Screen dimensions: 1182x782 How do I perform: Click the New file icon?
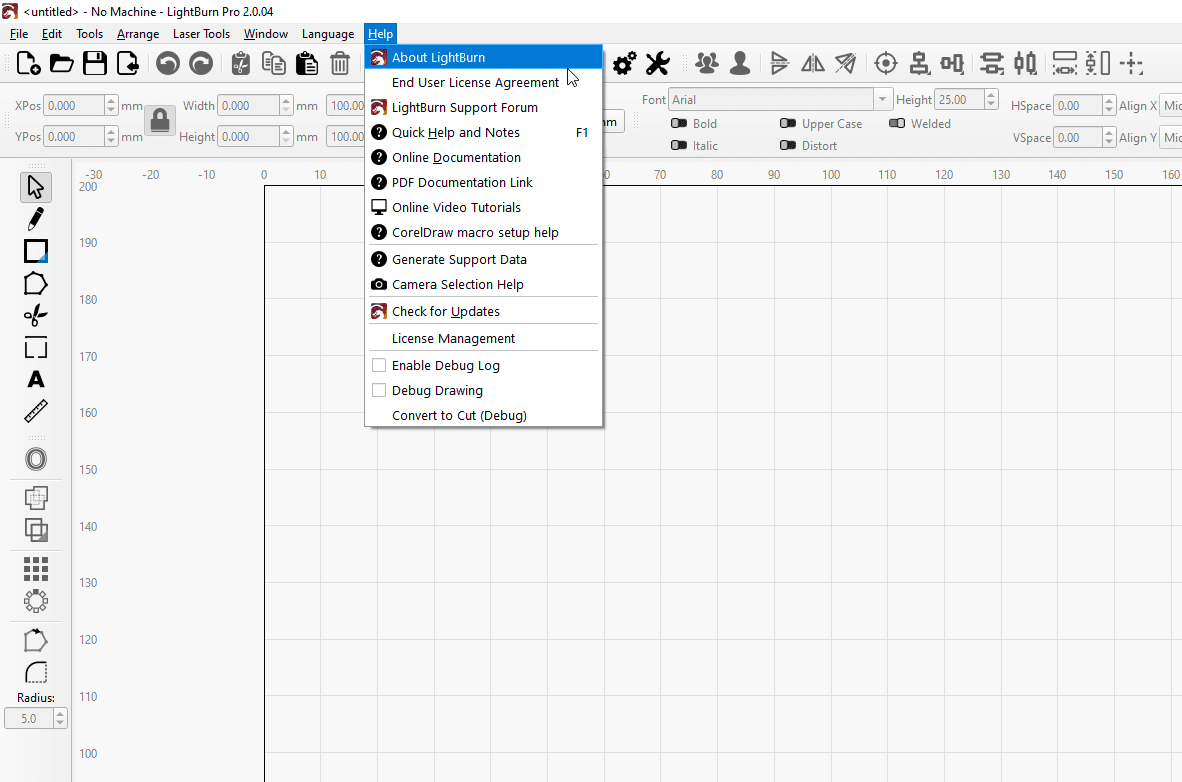pos(29,63)
